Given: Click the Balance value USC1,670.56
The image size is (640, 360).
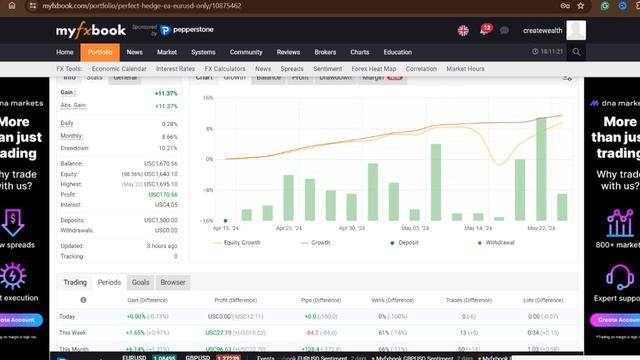Looking at the screenshot, I should (x=160, y=164).
